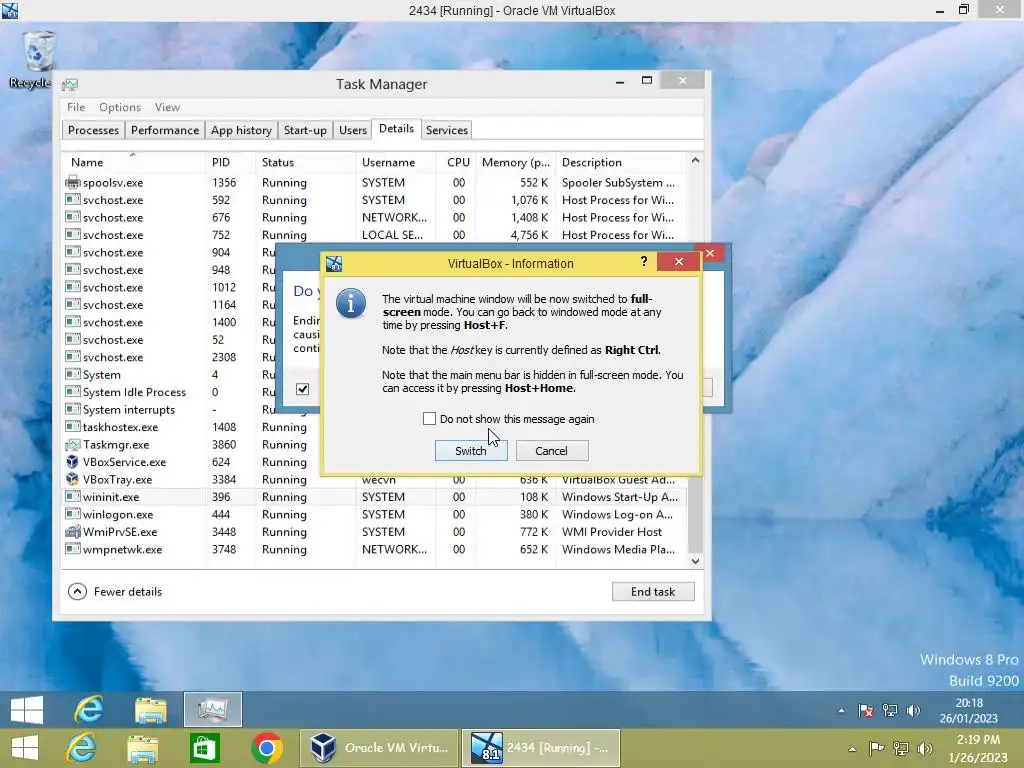Image resolution: width=1024 pixels, height=768 pixels.
Task: Sort by the CPU column header
Action: click(458, 162)
